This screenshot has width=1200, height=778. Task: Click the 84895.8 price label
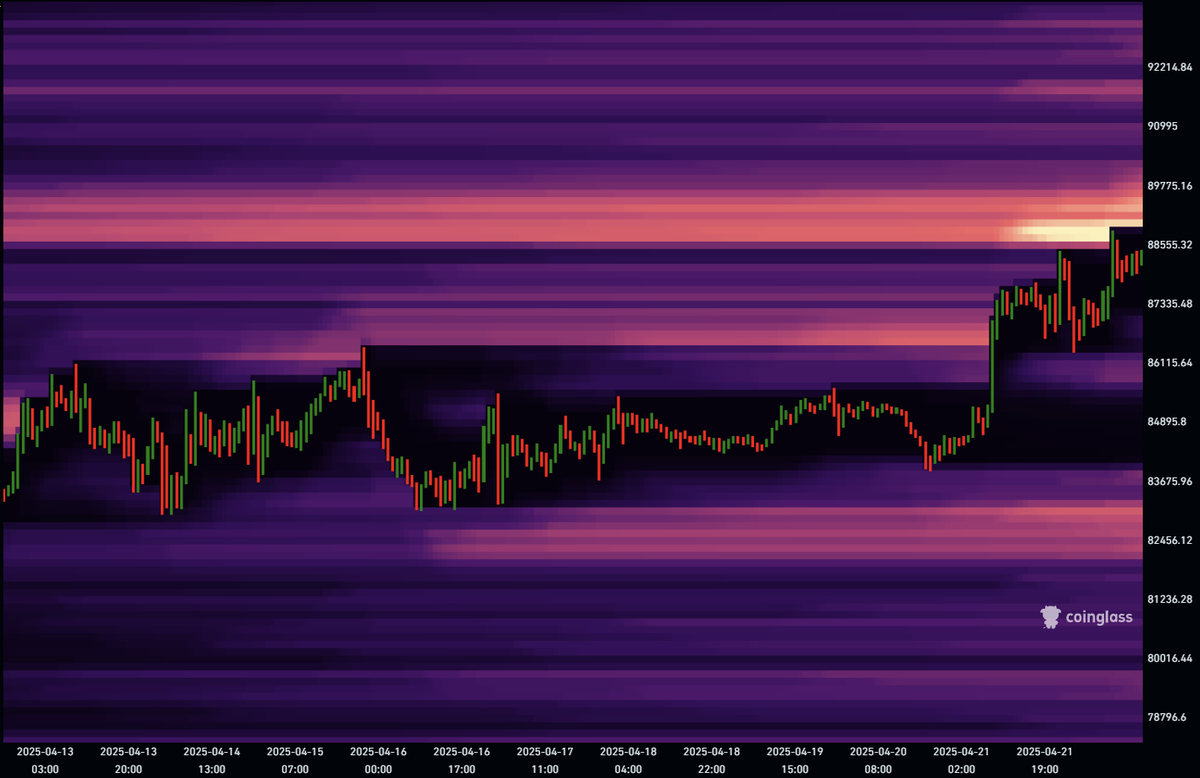click(1168, 422)
